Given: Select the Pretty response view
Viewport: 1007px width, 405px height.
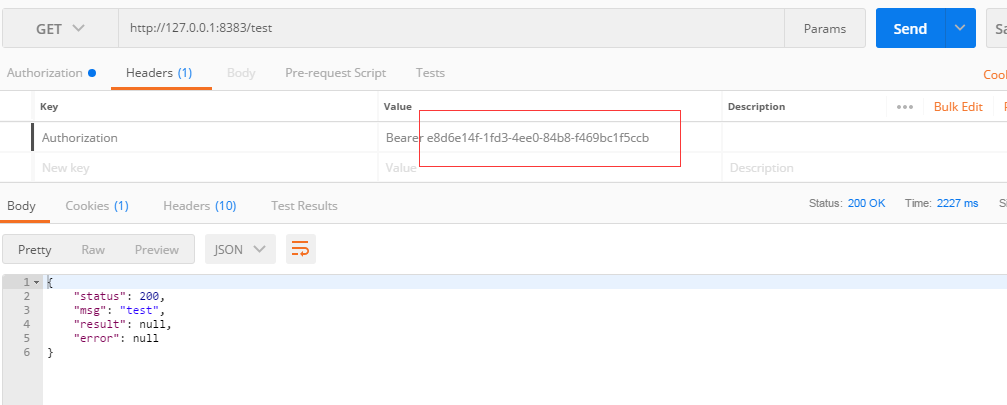Looking at the screenshot, I should (x=35, y=249).
